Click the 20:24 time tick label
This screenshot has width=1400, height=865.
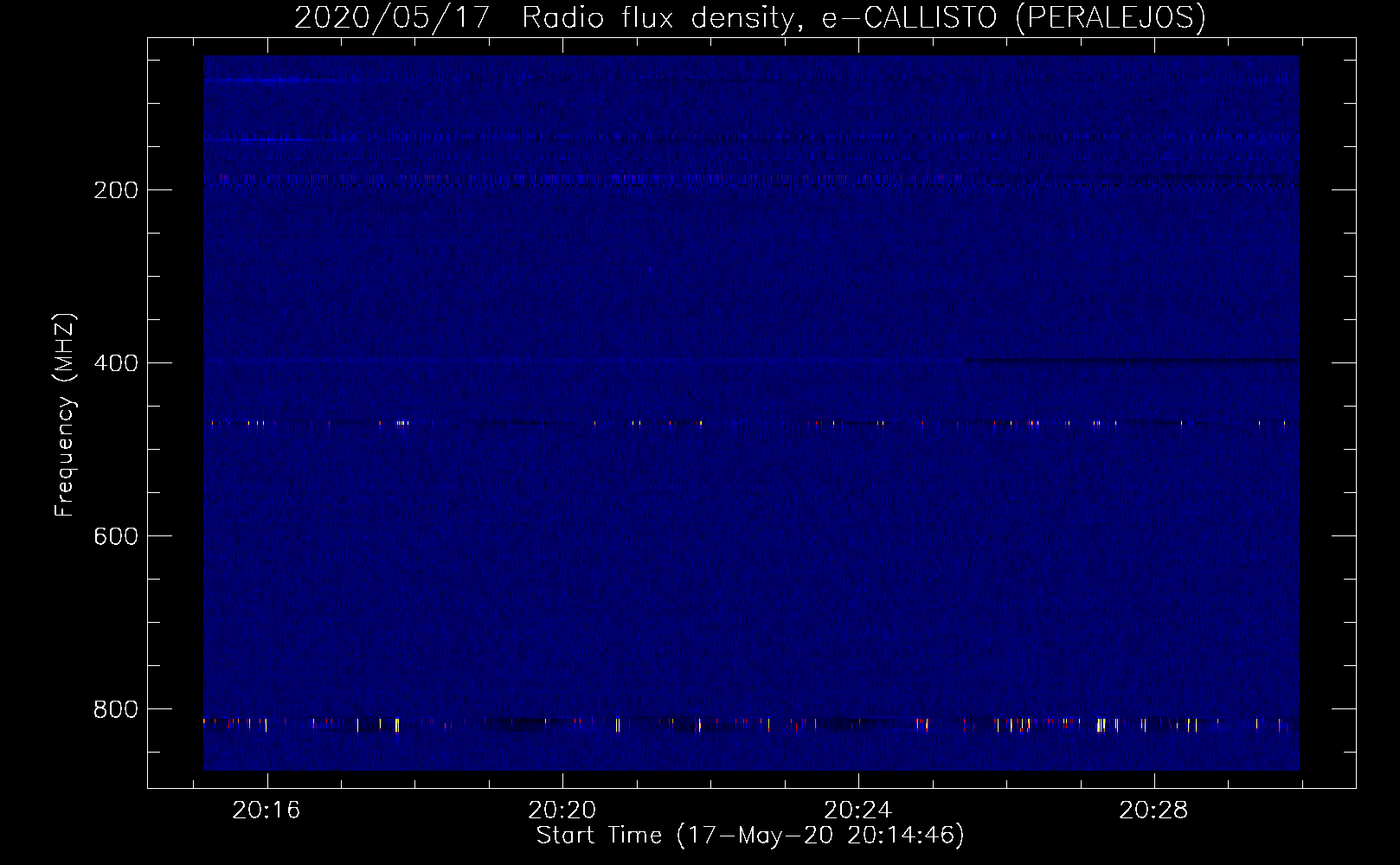pyautogui.click(x=857, y=810)
